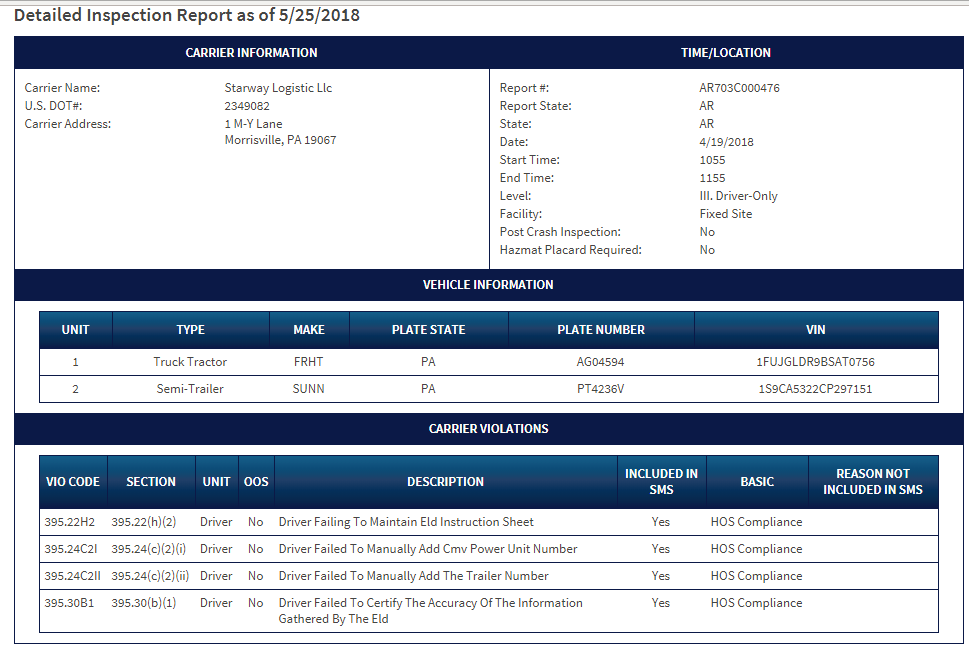The height and width of the screenshot is (653, 969).
Task: Click the CARRIER VIOLATIONS section header
Action: tap(488, 429)
